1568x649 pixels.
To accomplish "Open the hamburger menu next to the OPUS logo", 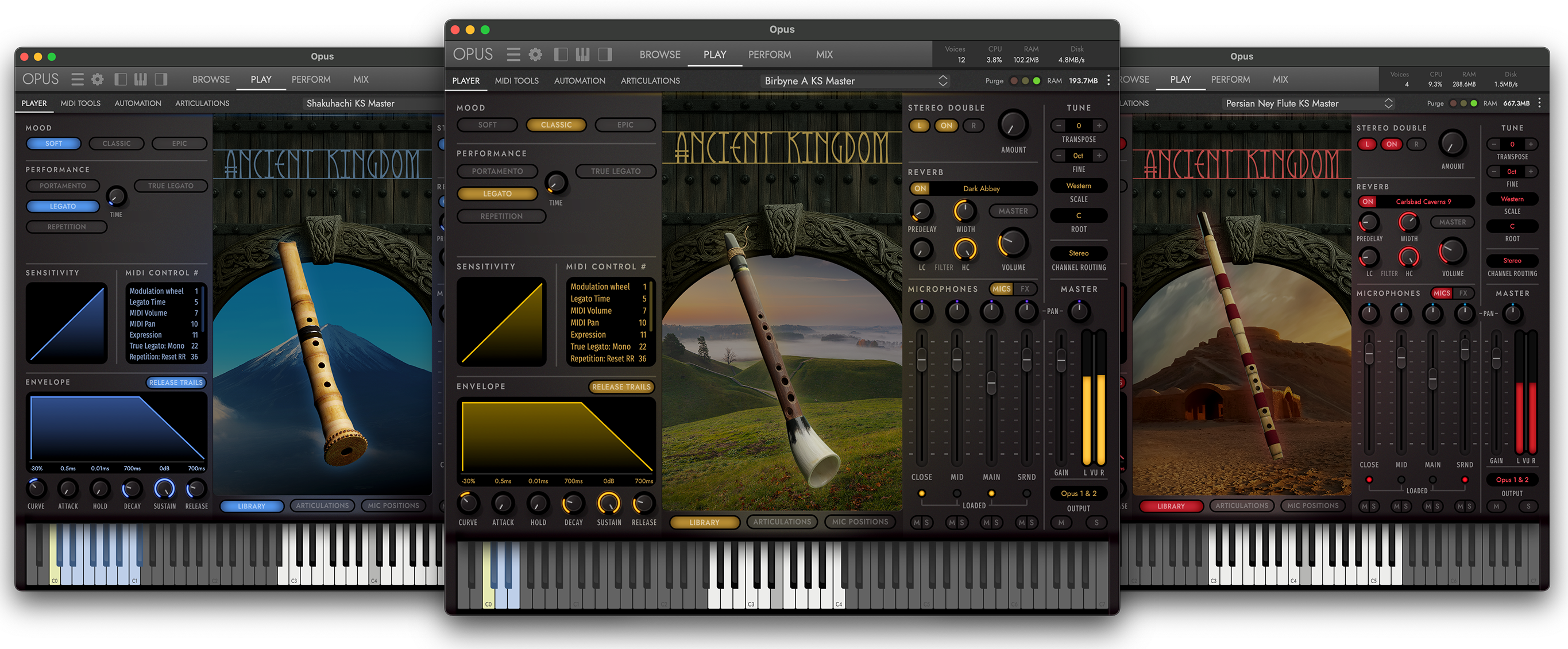I will pyautogui.click(x=513, y=54).
